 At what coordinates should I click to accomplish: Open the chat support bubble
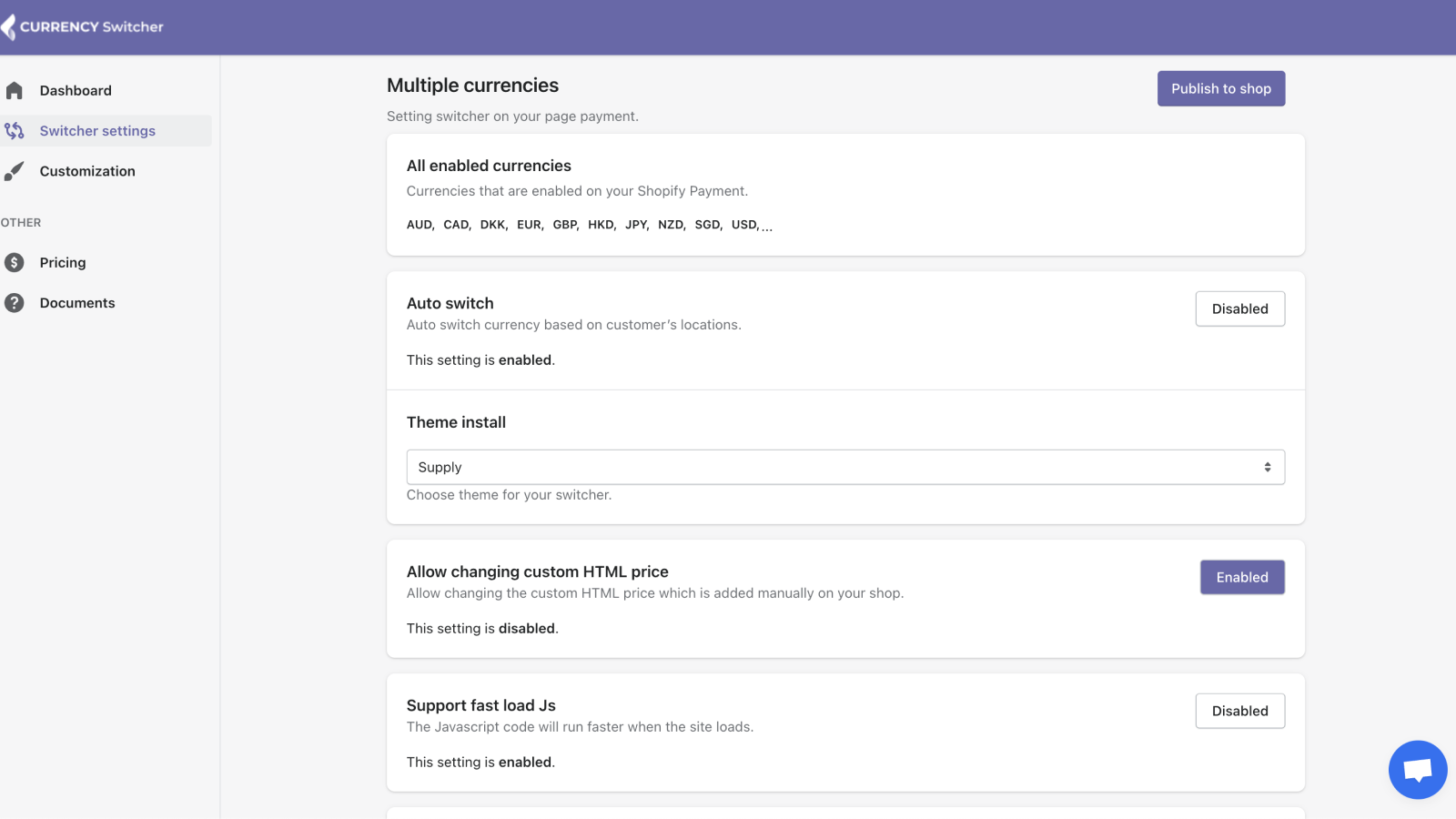click(1417, 770)
